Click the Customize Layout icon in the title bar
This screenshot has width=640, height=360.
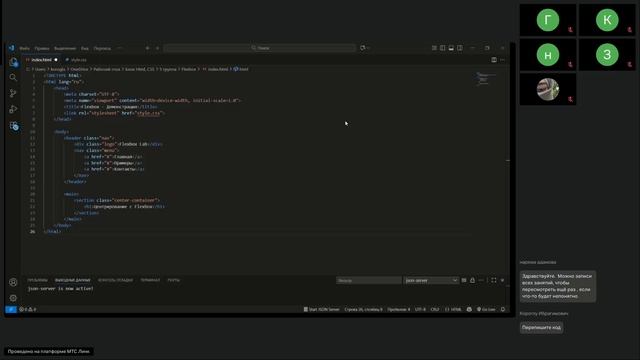click(x=434, y=48)
